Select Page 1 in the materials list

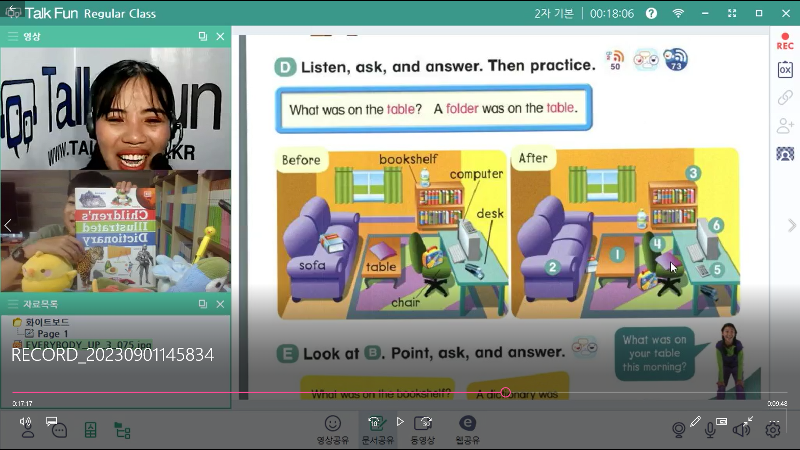[x=52, y=333]
